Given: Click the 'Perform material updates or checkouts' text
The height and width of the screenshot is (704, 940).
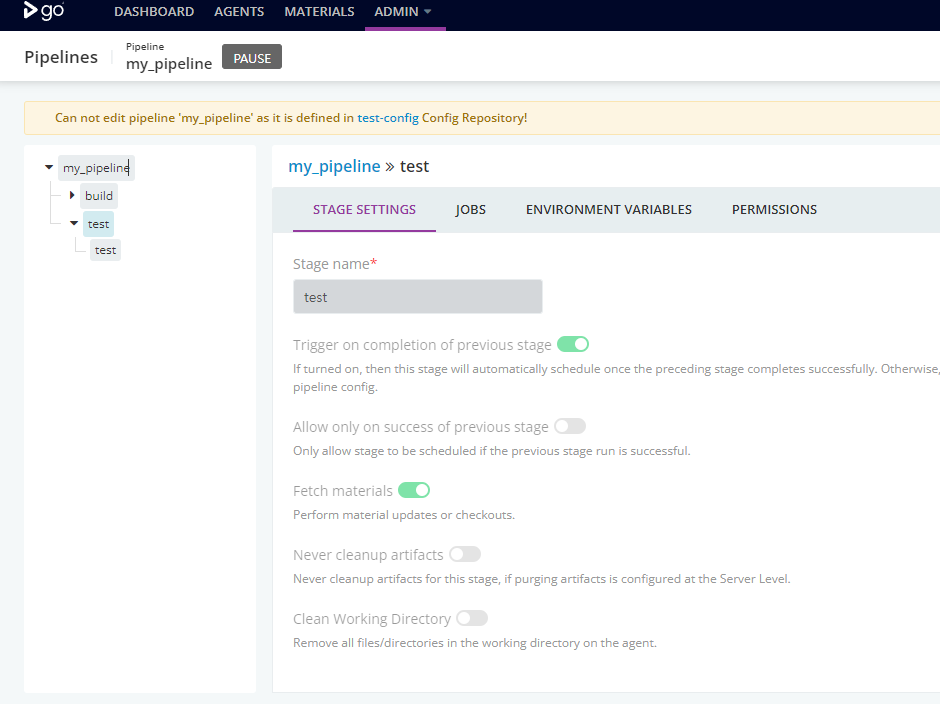Looking at the screenshot, I should coord(404,515).
